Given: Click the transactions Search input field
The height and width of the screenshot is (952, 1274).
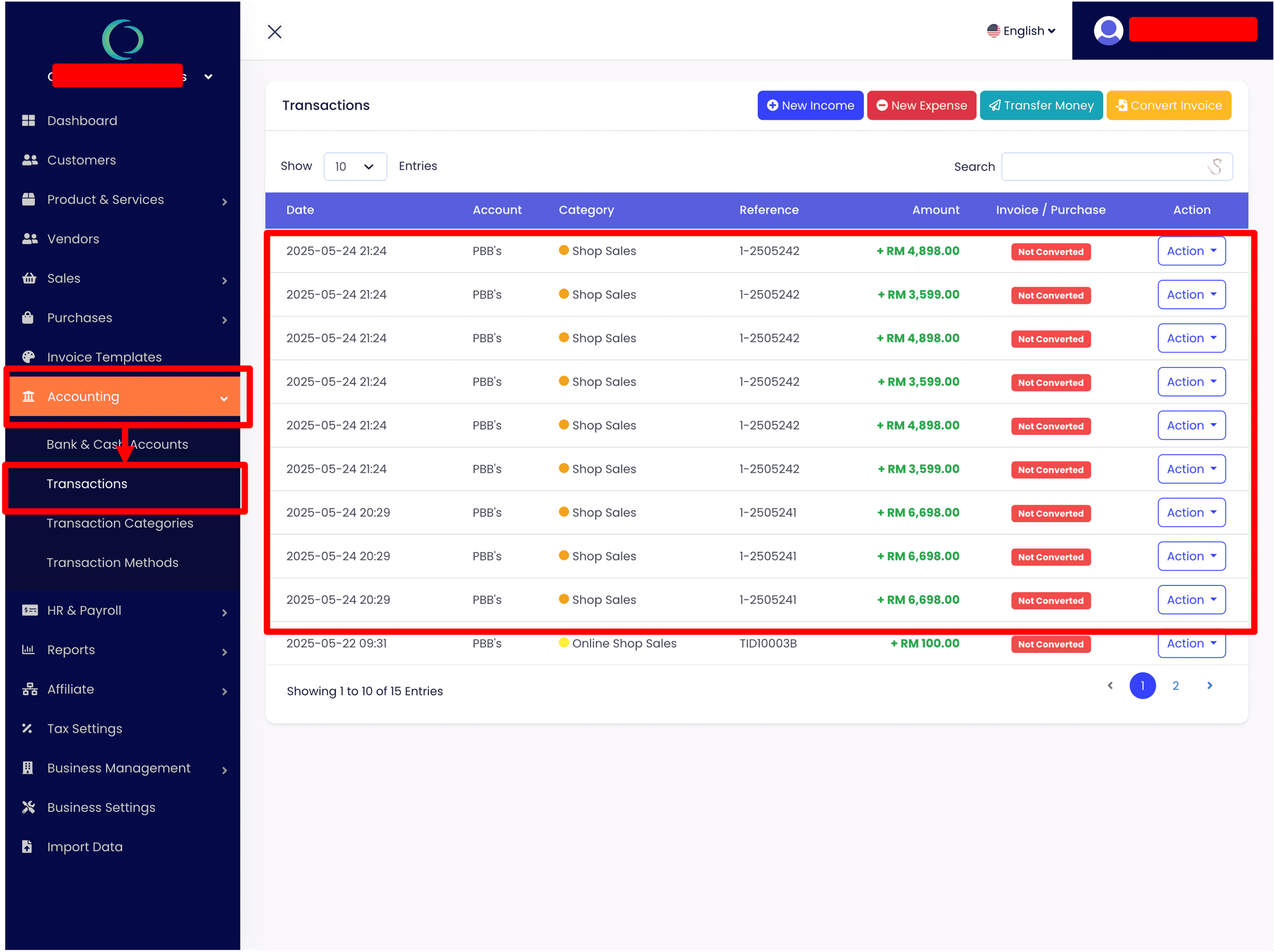Looking at the screenshot, I should point(1106,166).
